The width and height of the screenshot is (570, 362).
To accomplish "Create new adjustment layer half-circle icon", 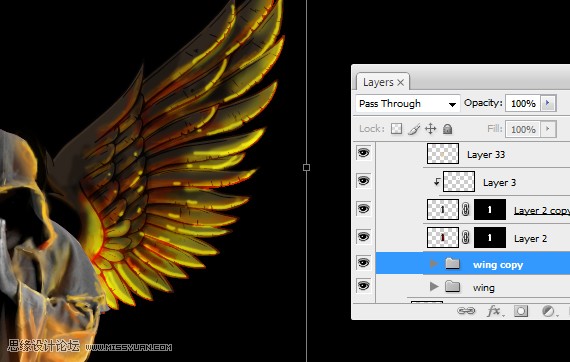I will (x=549, y=311).
